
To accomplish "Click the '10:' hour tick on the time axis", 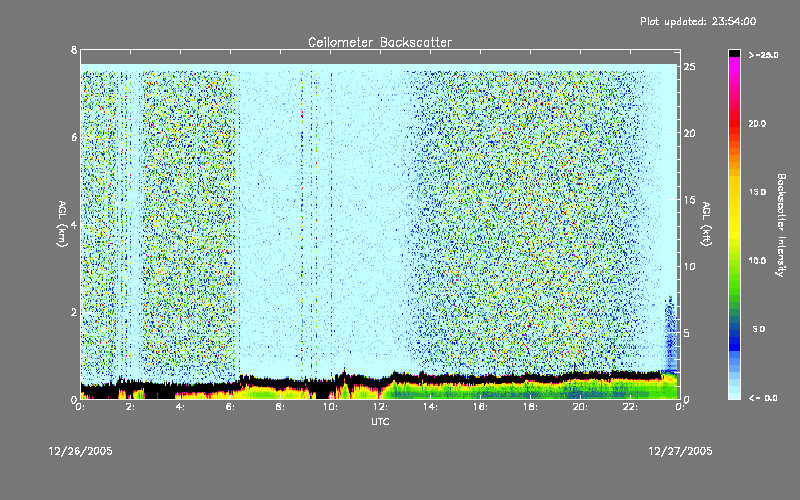I will click(x=331, y=407).
